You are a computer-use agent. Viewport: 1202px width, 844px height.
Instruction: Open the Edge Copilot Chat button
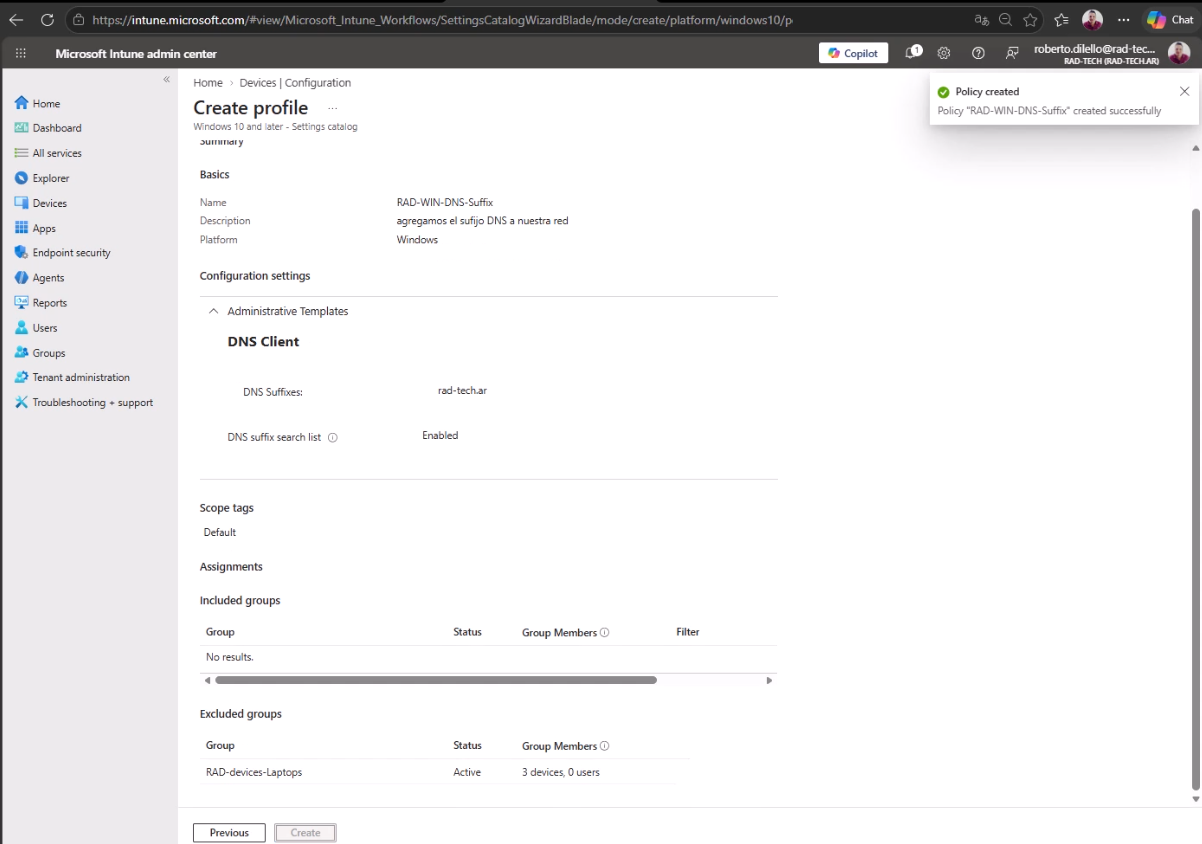(1170, 20)
